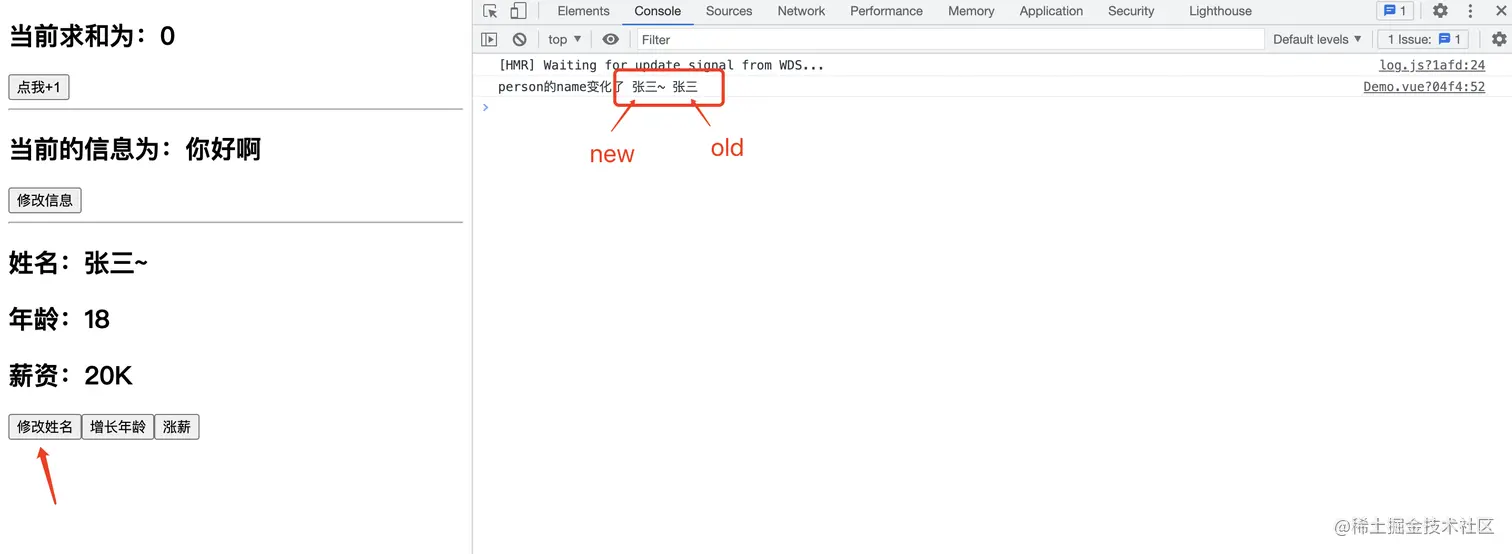Open the log.js?1afd:24 source link
The image size is (1512, 554).
click(x=1432, y=65)
